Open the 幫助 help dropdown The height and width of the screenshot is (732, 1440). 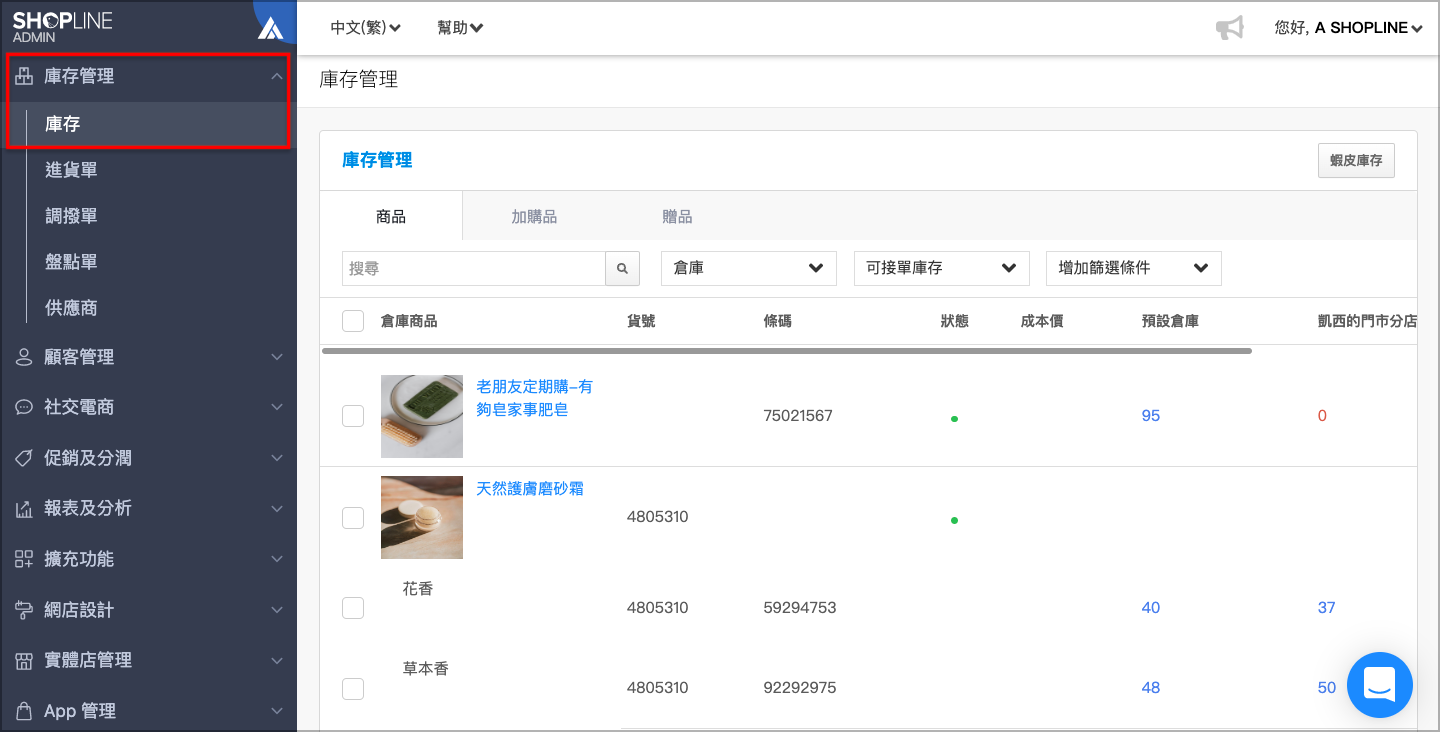coord(460,28)
